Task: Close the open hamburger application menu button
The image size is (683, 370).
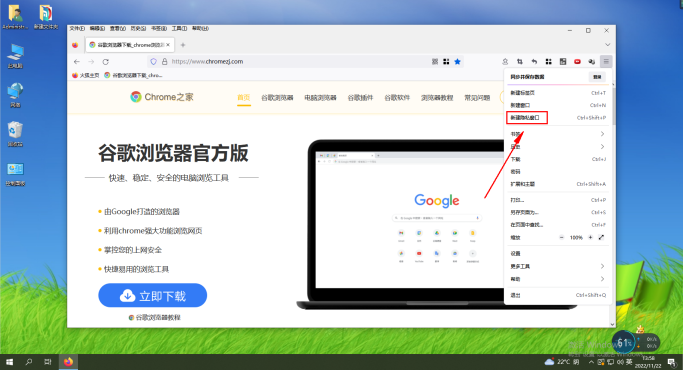Action: [606, 61]
